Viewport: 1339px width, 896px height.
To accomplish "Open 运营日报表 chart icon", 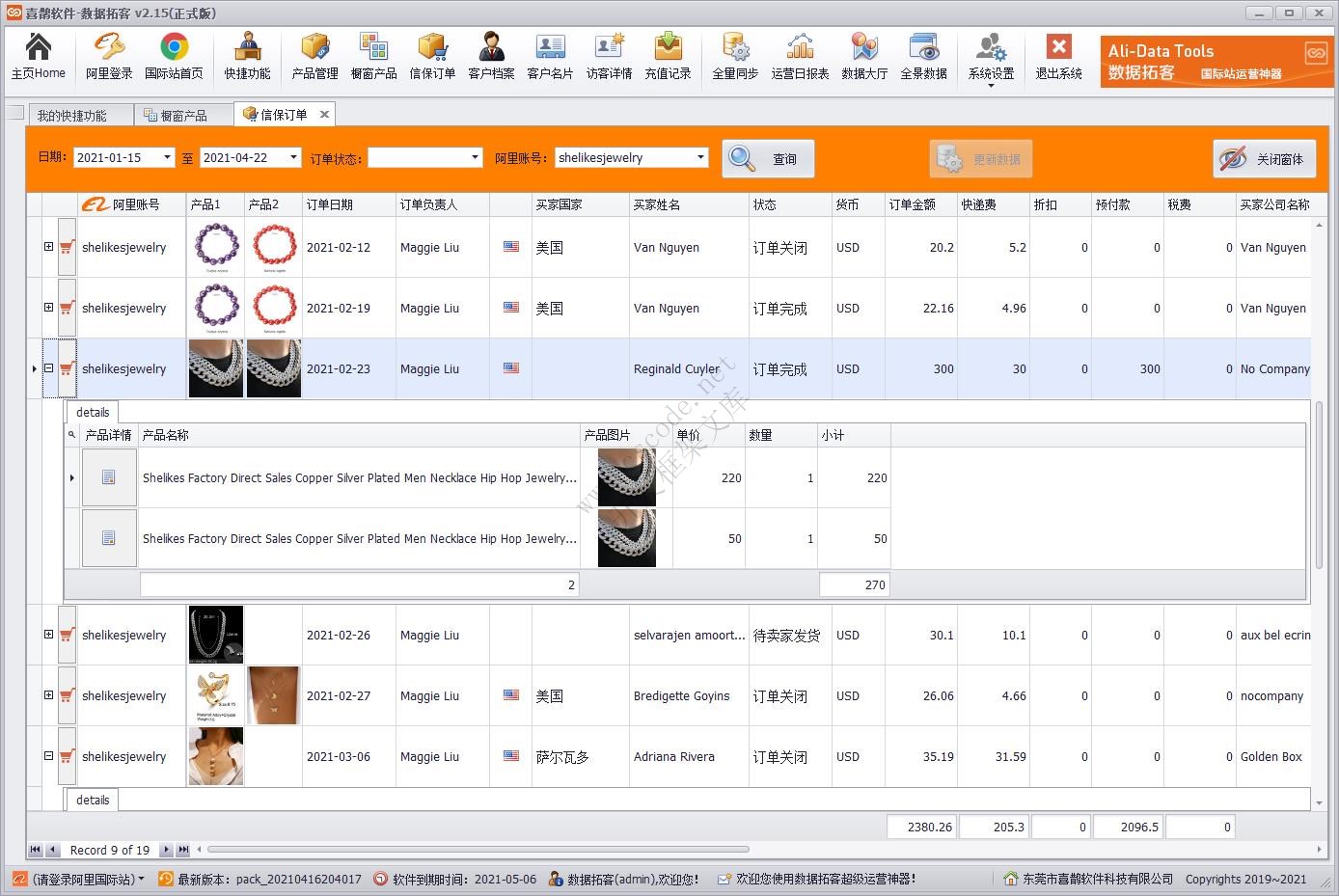I will [x=800, y=56].
